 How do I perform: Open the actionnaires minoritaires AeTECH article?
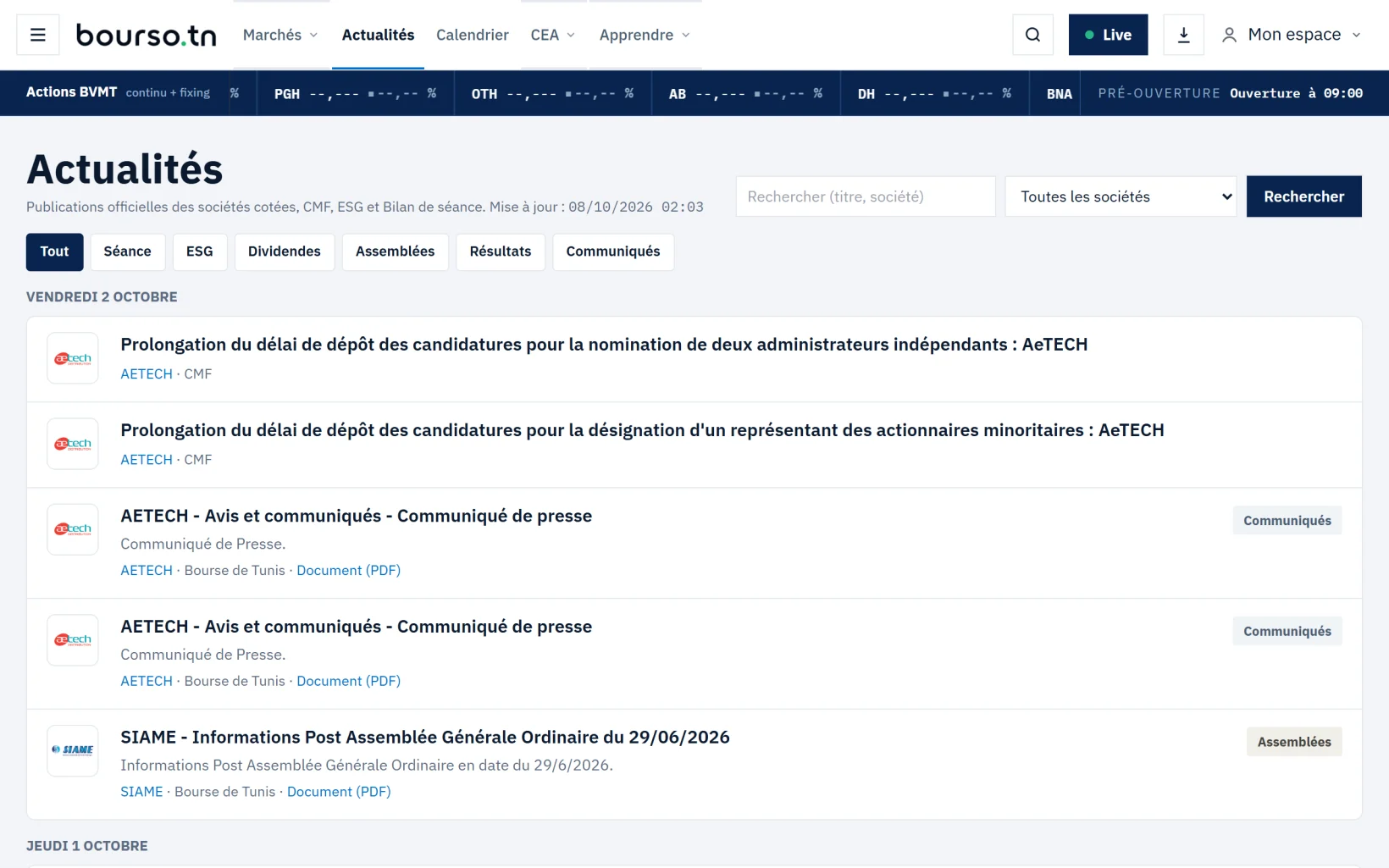pos(642,430)
